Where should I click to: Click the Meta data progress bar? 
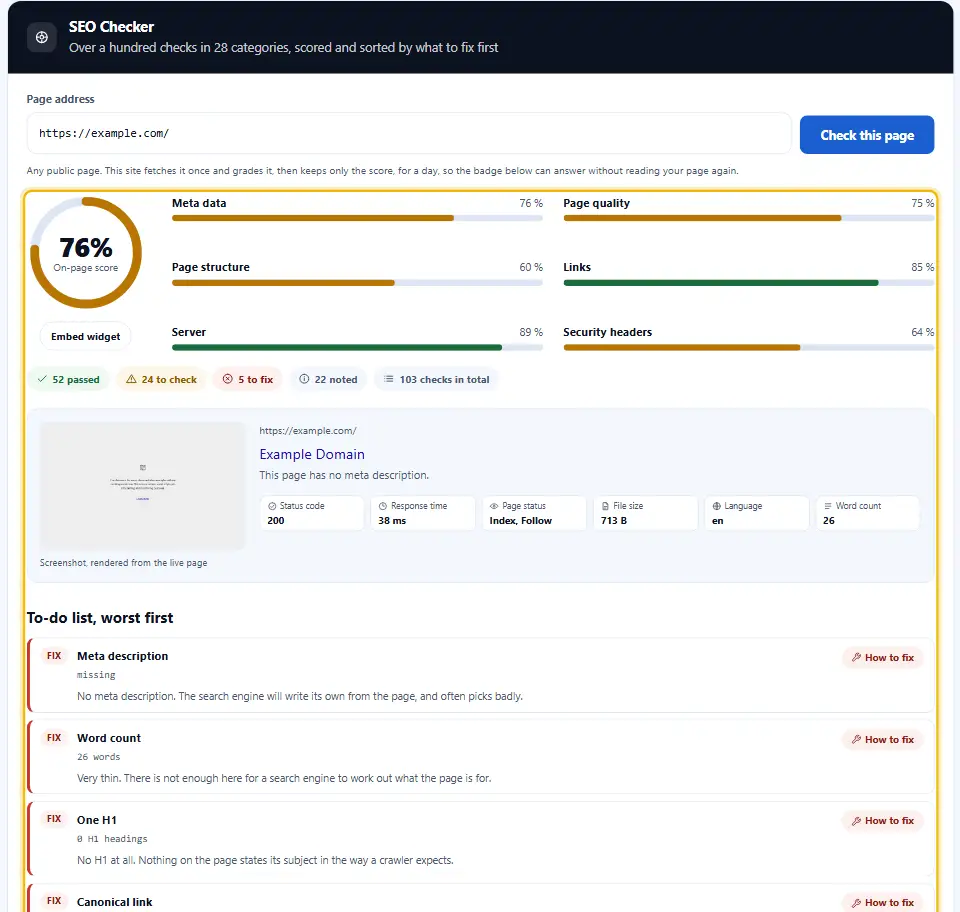point(357,218)
